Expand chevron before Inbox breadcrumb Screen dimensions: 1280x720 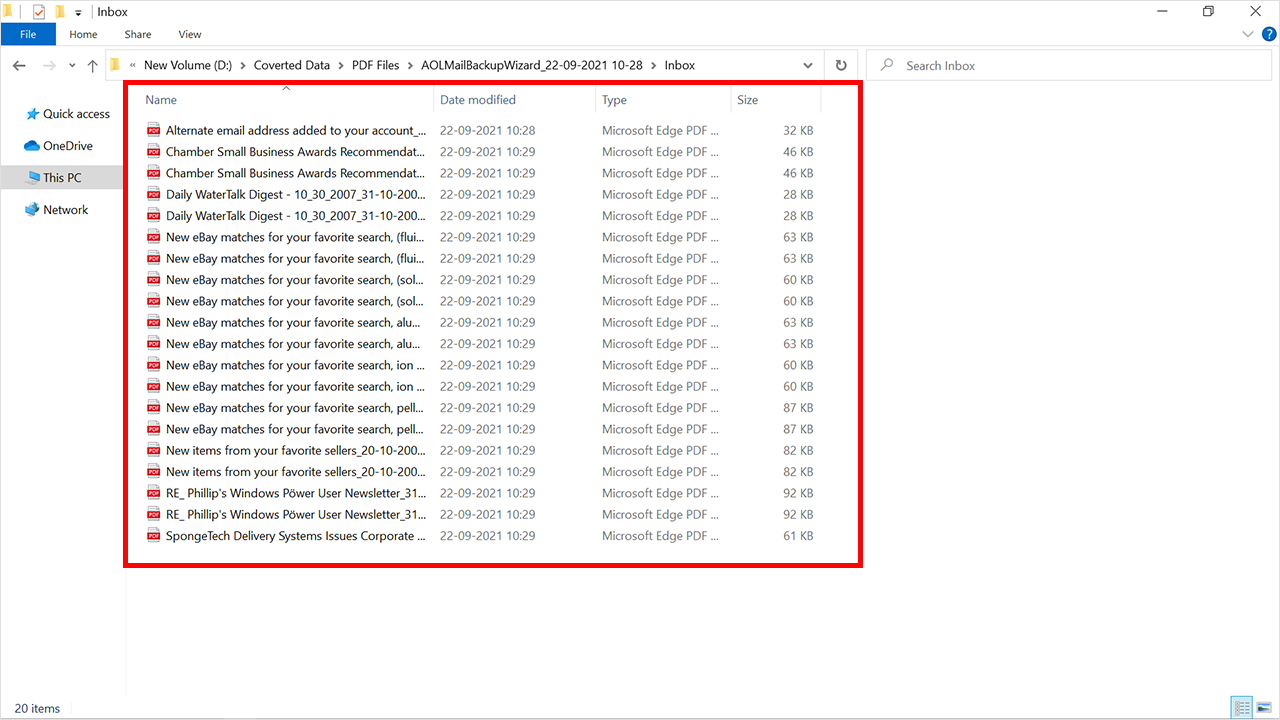click(x=654, y=65)
